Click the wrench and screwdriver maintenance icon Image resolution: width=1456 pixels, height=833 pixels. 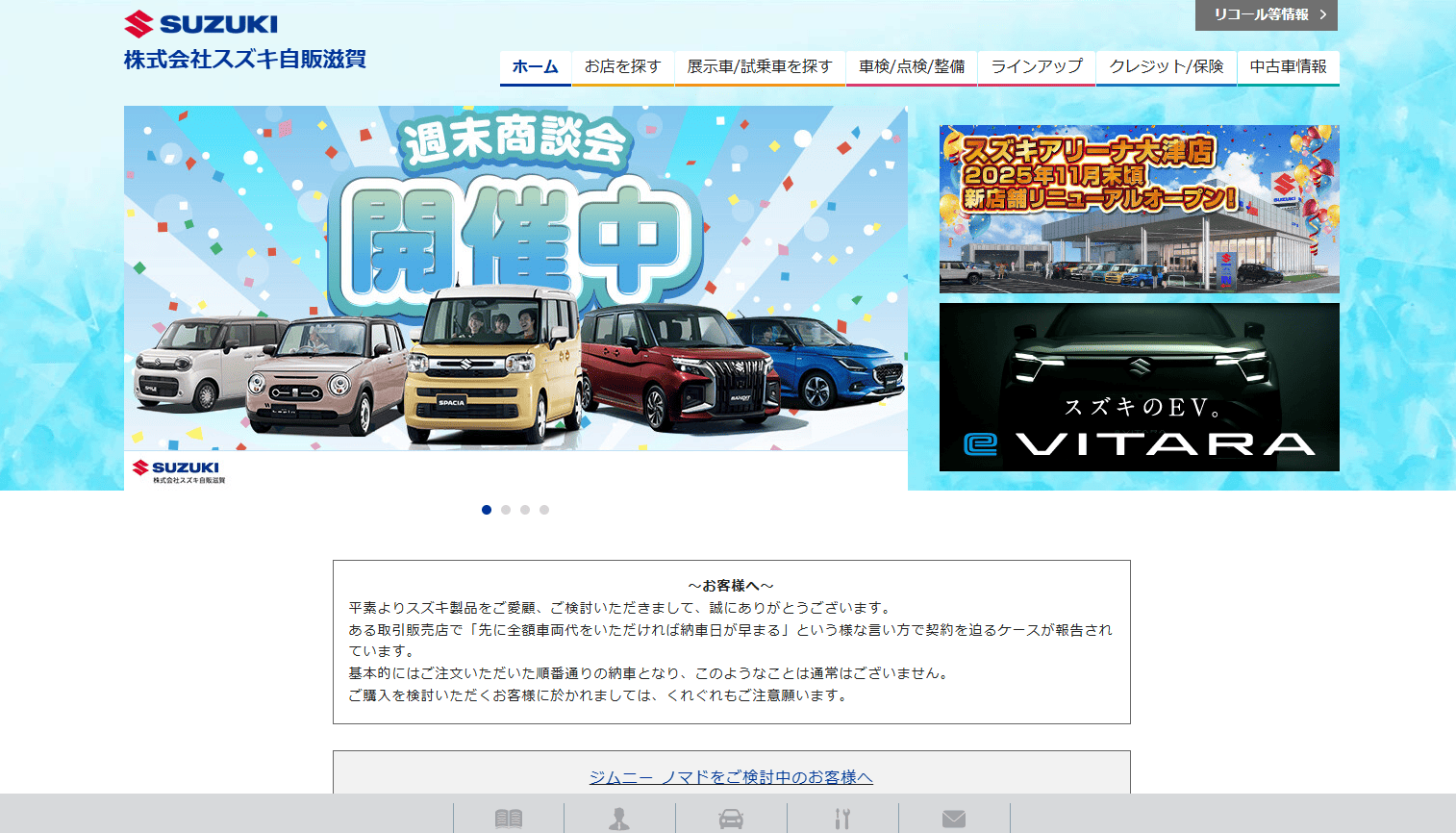click(842, 819)
